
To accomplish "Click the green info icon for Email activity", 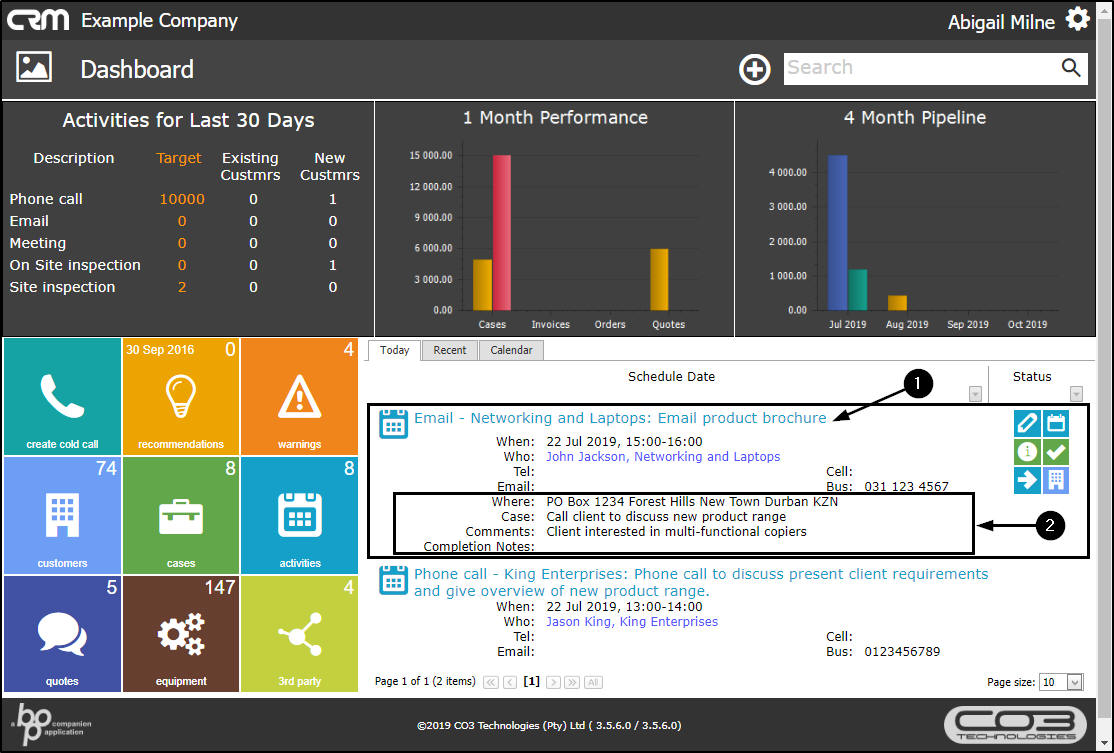I will (1027, 452).
